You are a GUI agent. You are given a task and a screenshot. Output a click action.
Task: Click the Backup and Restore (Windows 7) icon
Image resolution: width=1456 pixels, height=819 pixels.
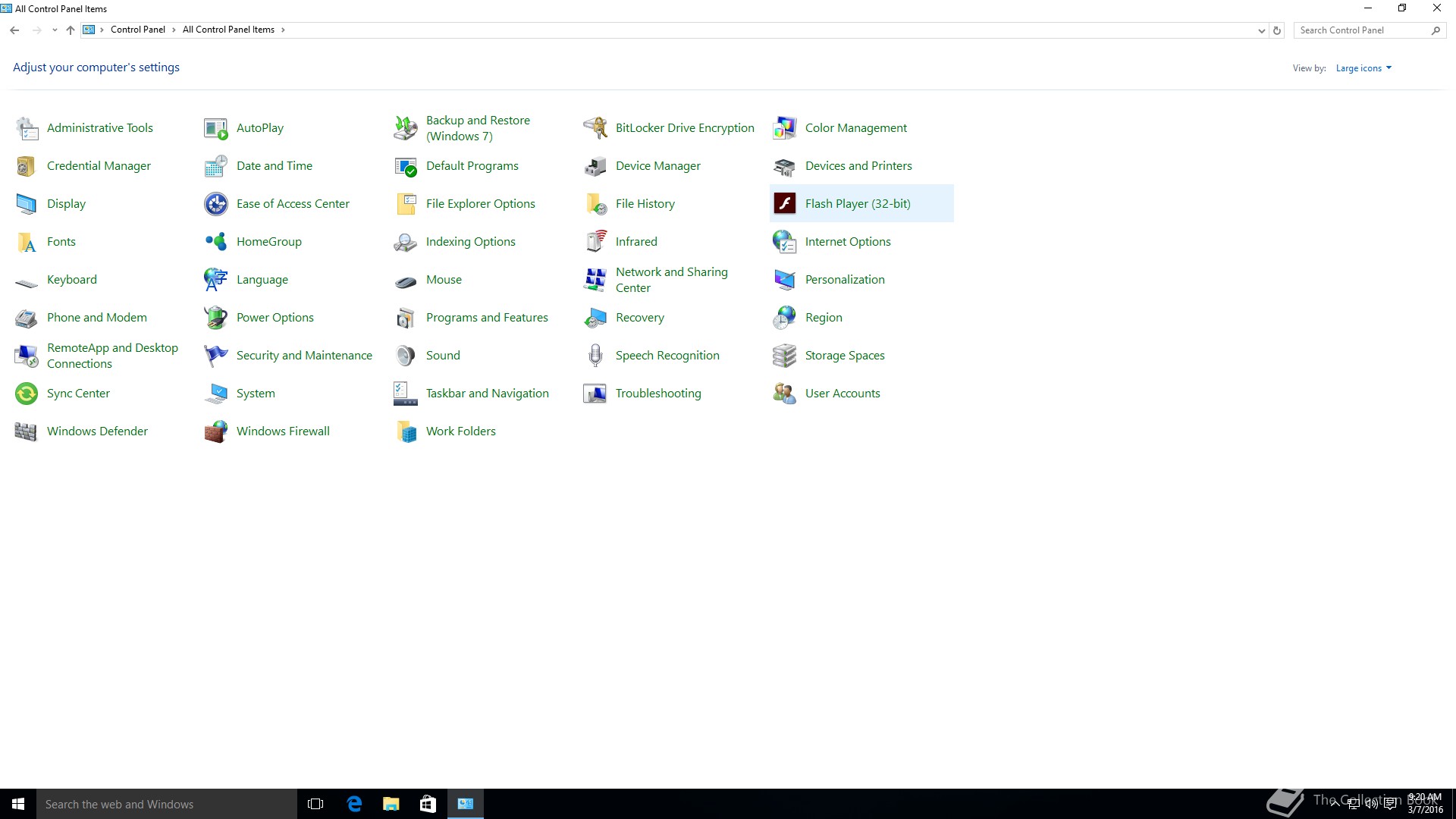(x=406, y=128)
